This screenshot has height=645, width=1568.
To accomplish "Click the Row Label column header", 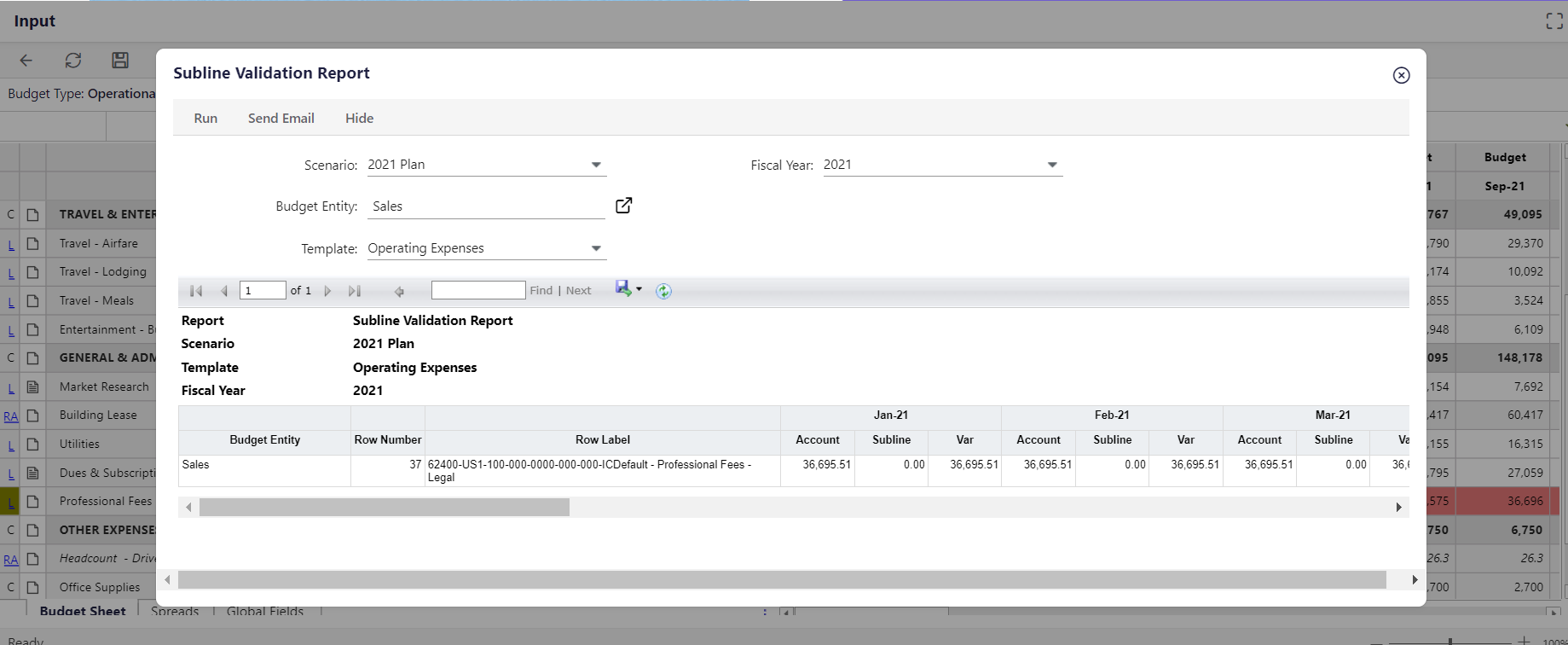I will [x=603, y=440].
